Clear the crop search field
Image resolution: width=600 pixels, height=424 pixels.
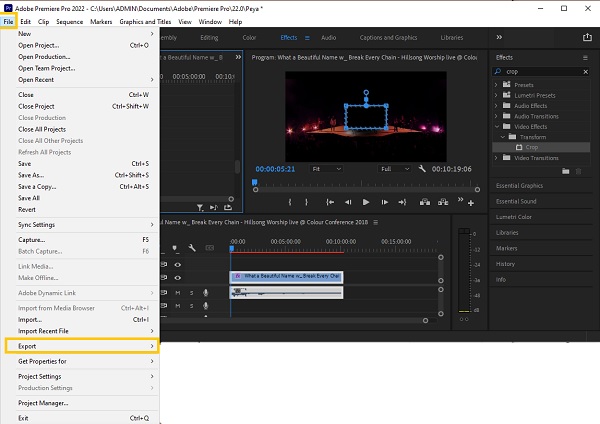click(x=585, y=72)
